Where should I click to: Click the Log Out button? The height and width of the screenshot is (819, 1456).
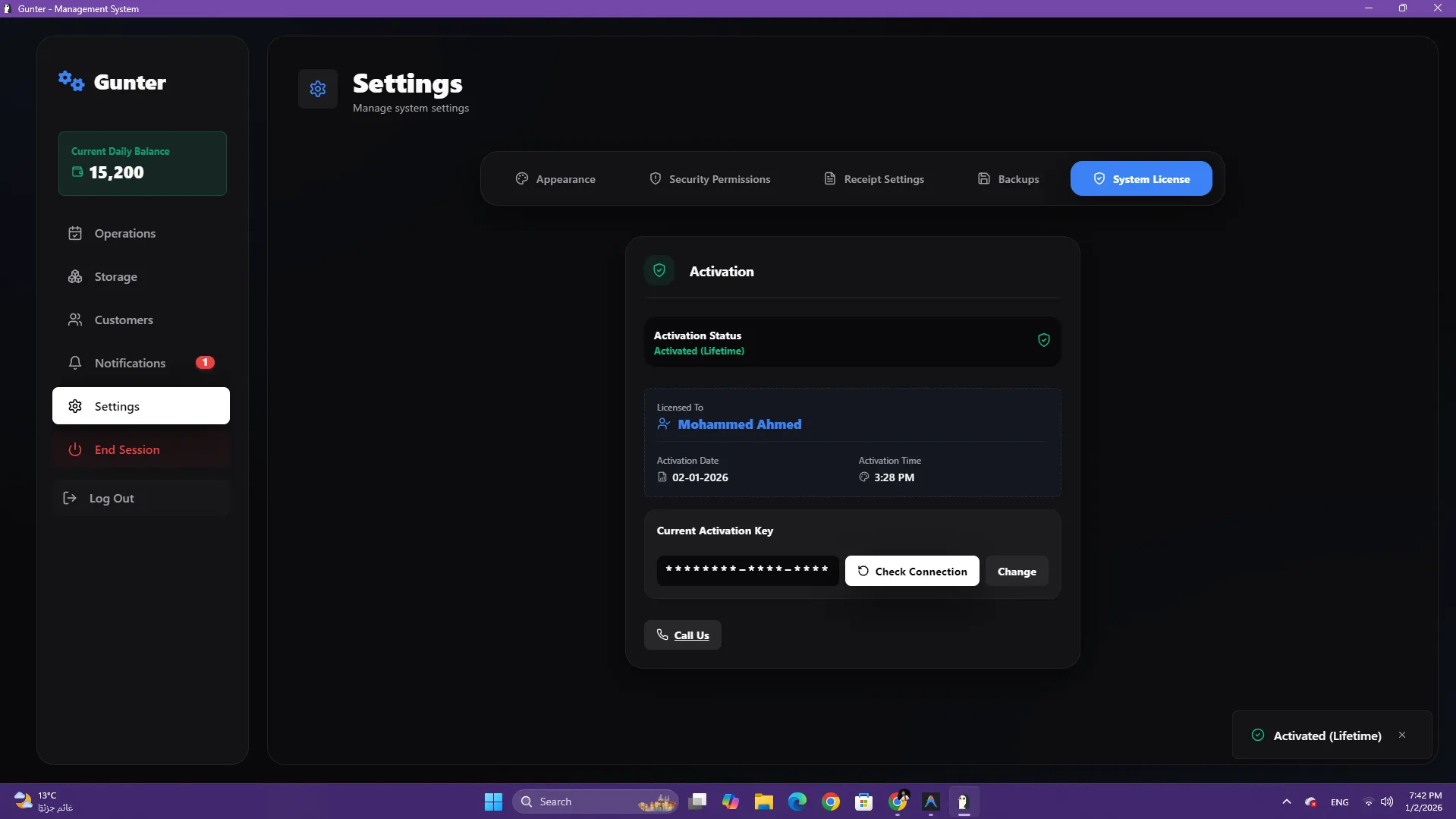[141, 498]
